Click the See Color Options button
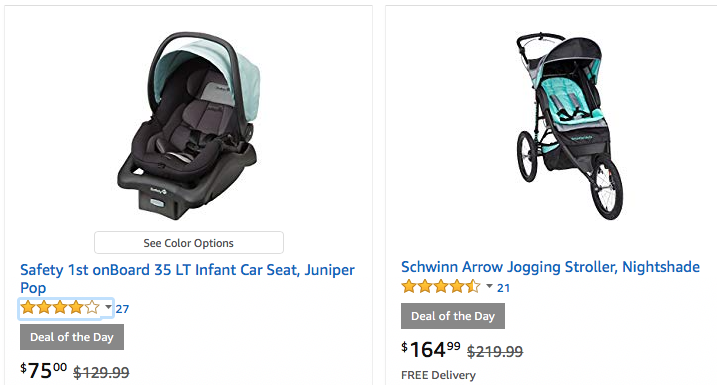The image size is (717, 385). [189, 242]
